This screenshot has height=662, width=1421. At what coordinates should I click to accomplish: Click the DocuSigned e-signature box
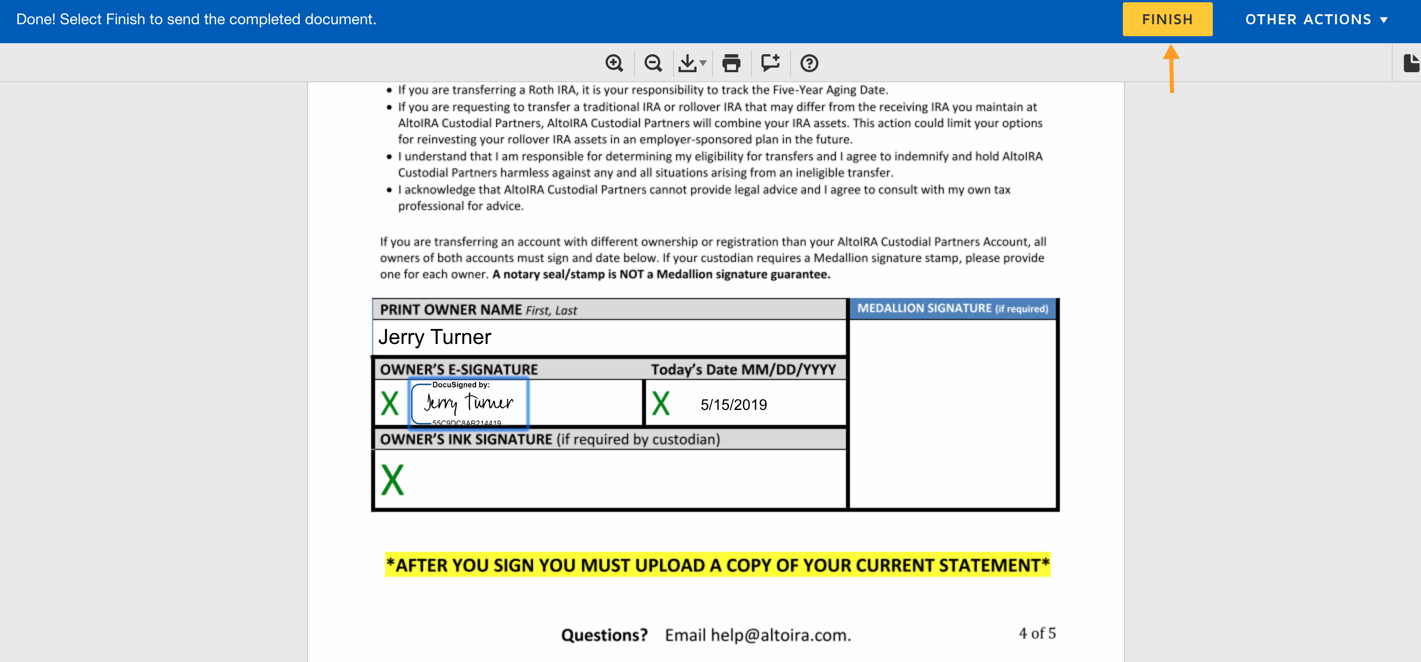click(x=468, y=403)
